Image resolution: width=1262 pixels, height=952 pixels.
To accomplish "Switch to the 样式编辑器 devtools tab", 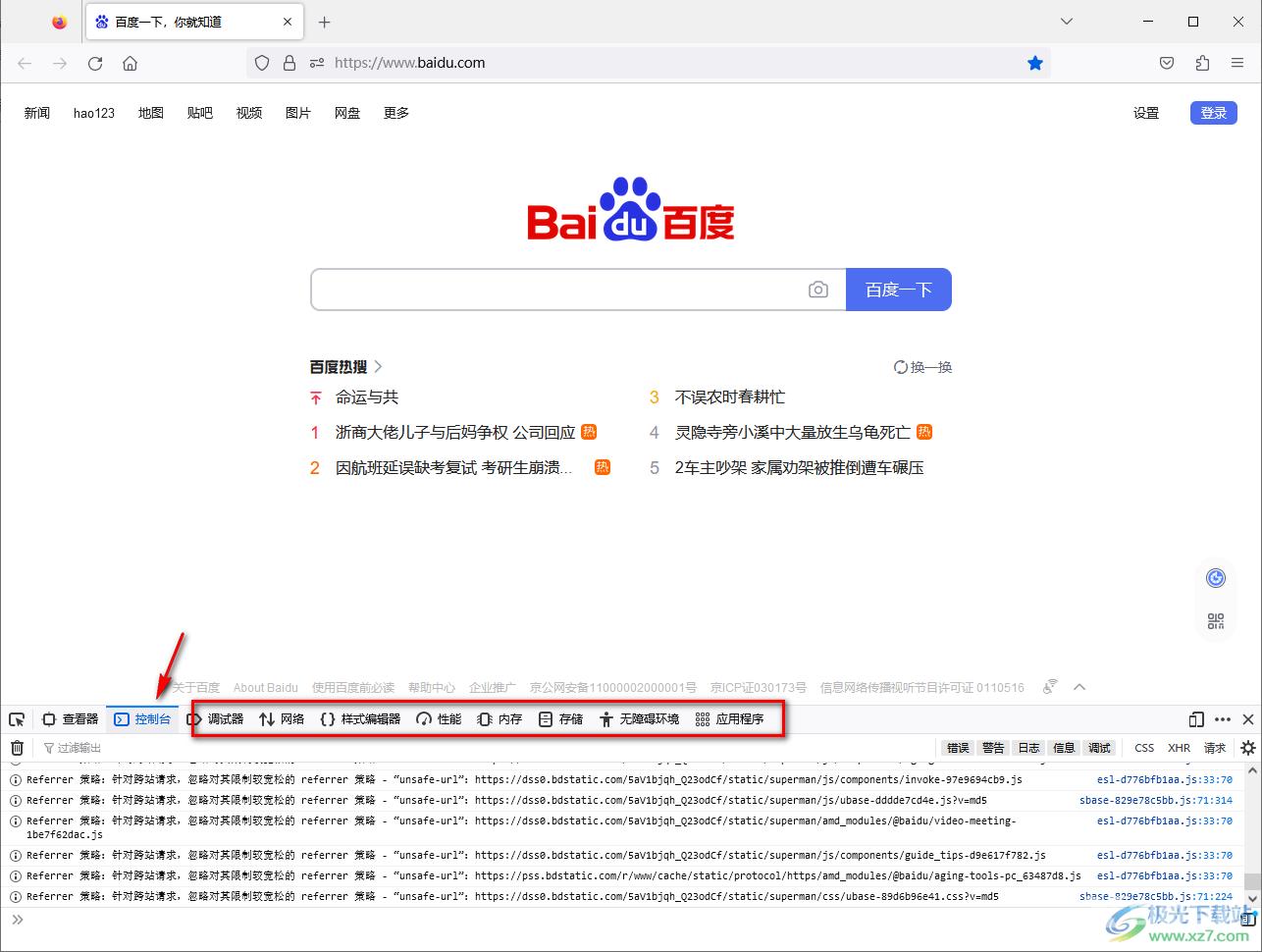I will (360, 719).
